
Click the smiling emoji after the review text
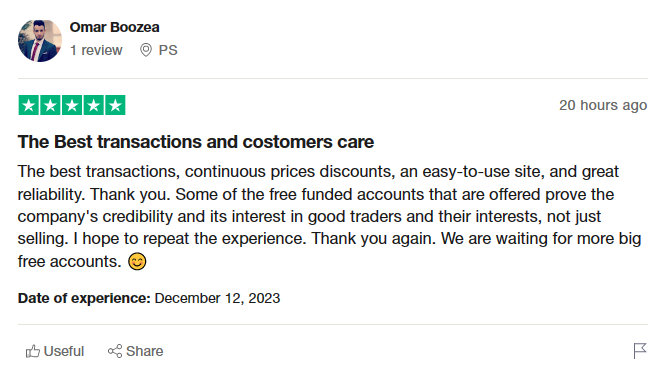pyautogui.click(x=137, y=261)
